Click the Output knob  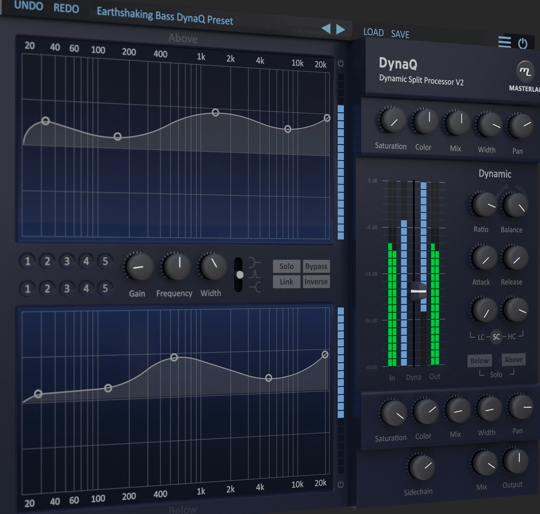(x=516, y=461)
